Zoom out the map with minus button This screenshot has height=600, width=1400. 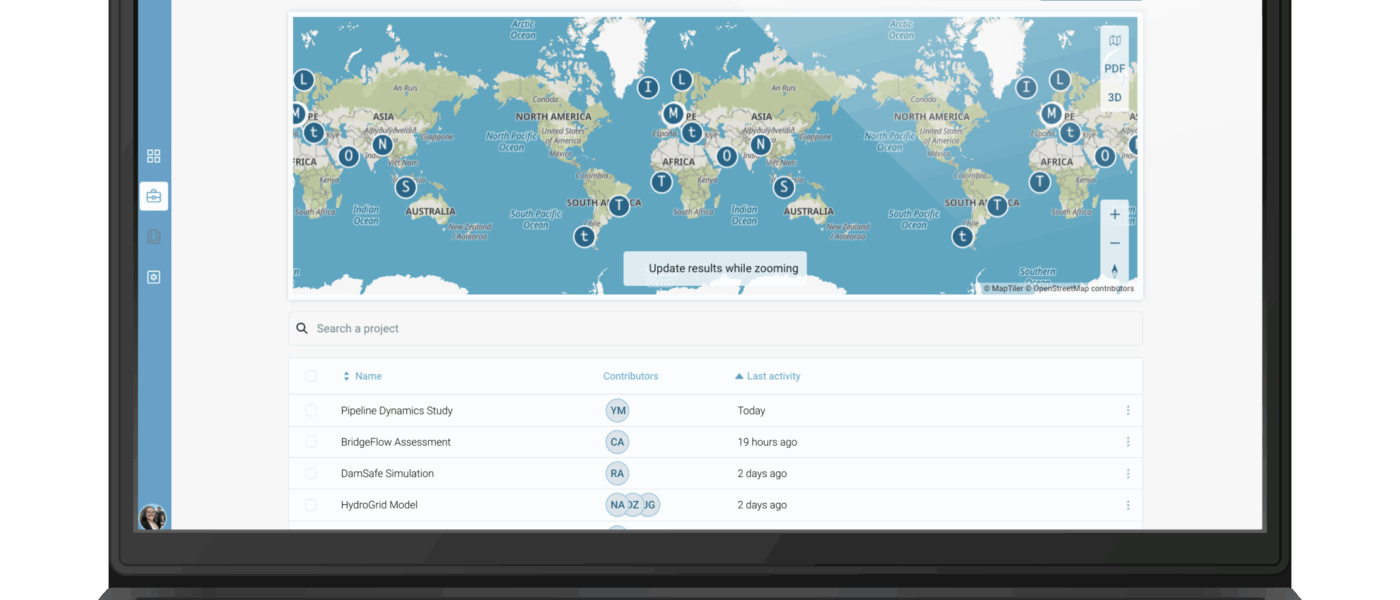[x=1114, y=243]
